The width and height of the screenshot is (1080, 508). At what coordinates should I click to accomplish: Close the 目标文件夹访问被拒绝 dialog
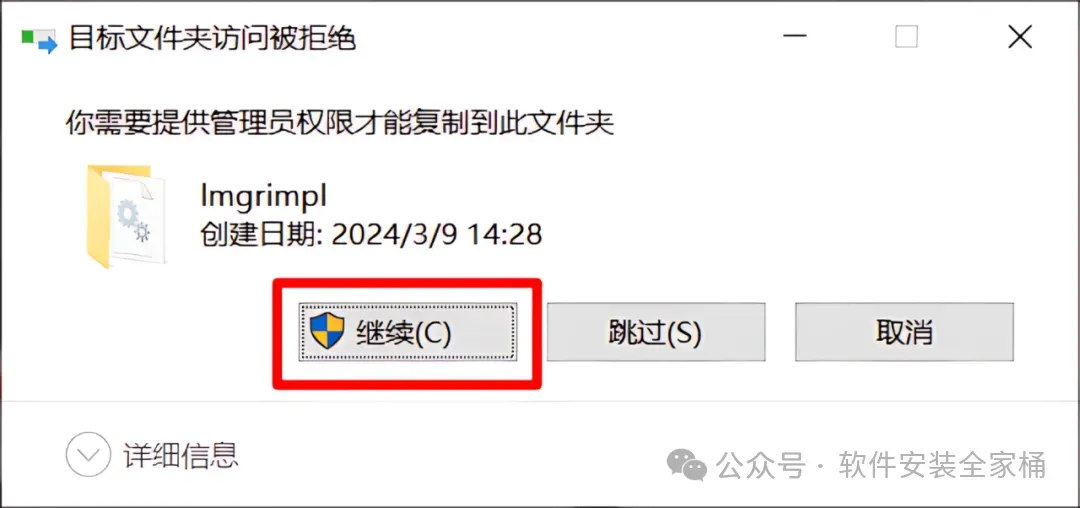pos(1019,37)
